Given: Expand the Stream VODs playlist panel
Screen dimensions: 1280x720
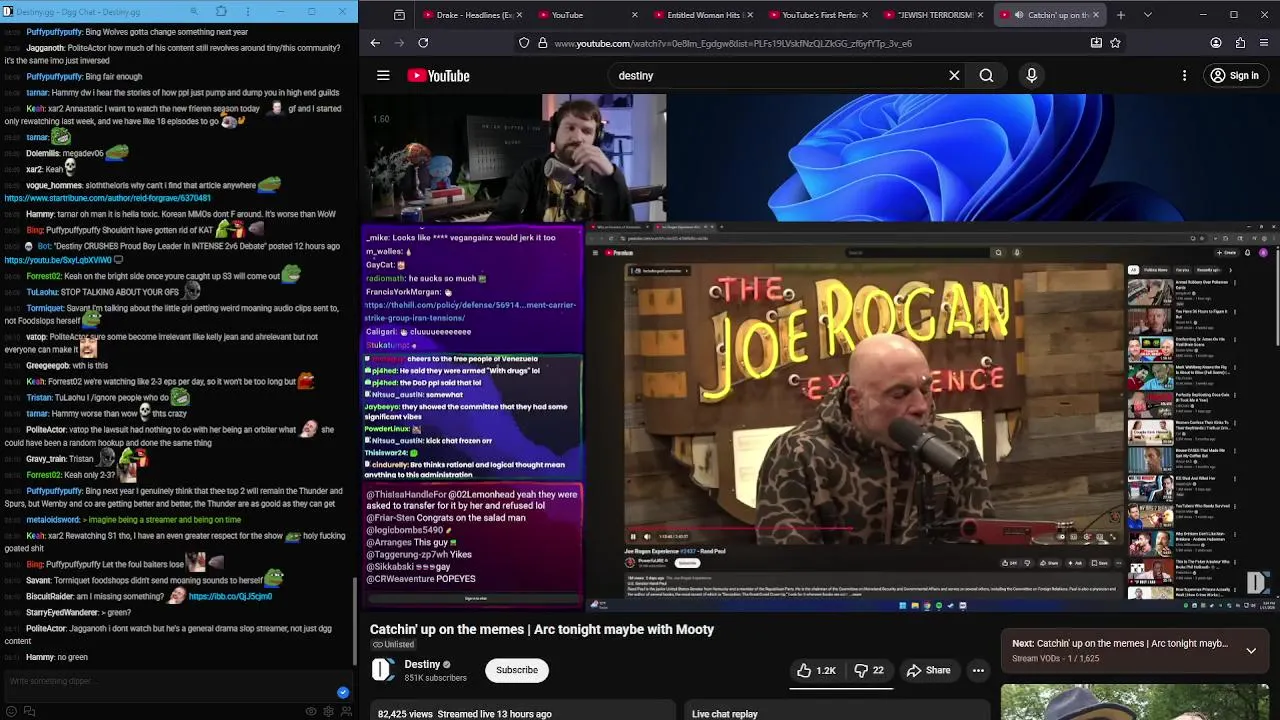Looking at the screenshot, I should [1251, 650].
